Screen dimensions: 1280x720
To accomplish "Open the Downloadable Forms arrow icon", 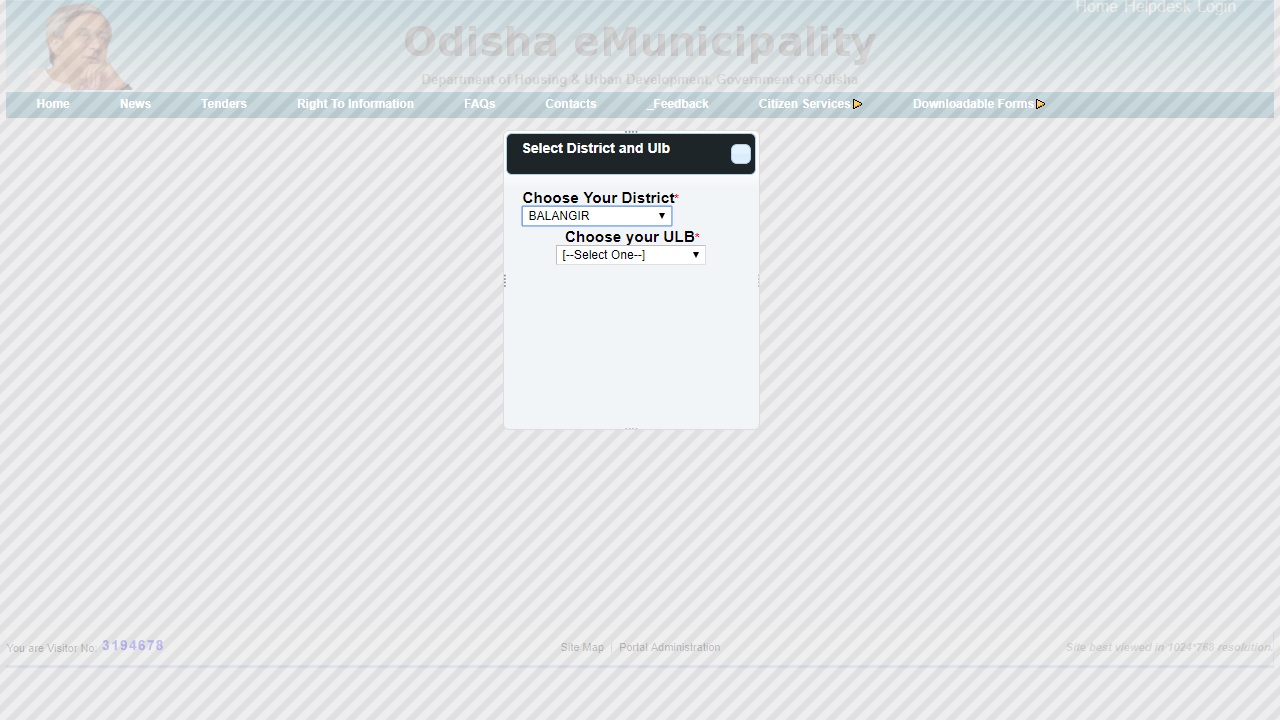I will 1041,104.
